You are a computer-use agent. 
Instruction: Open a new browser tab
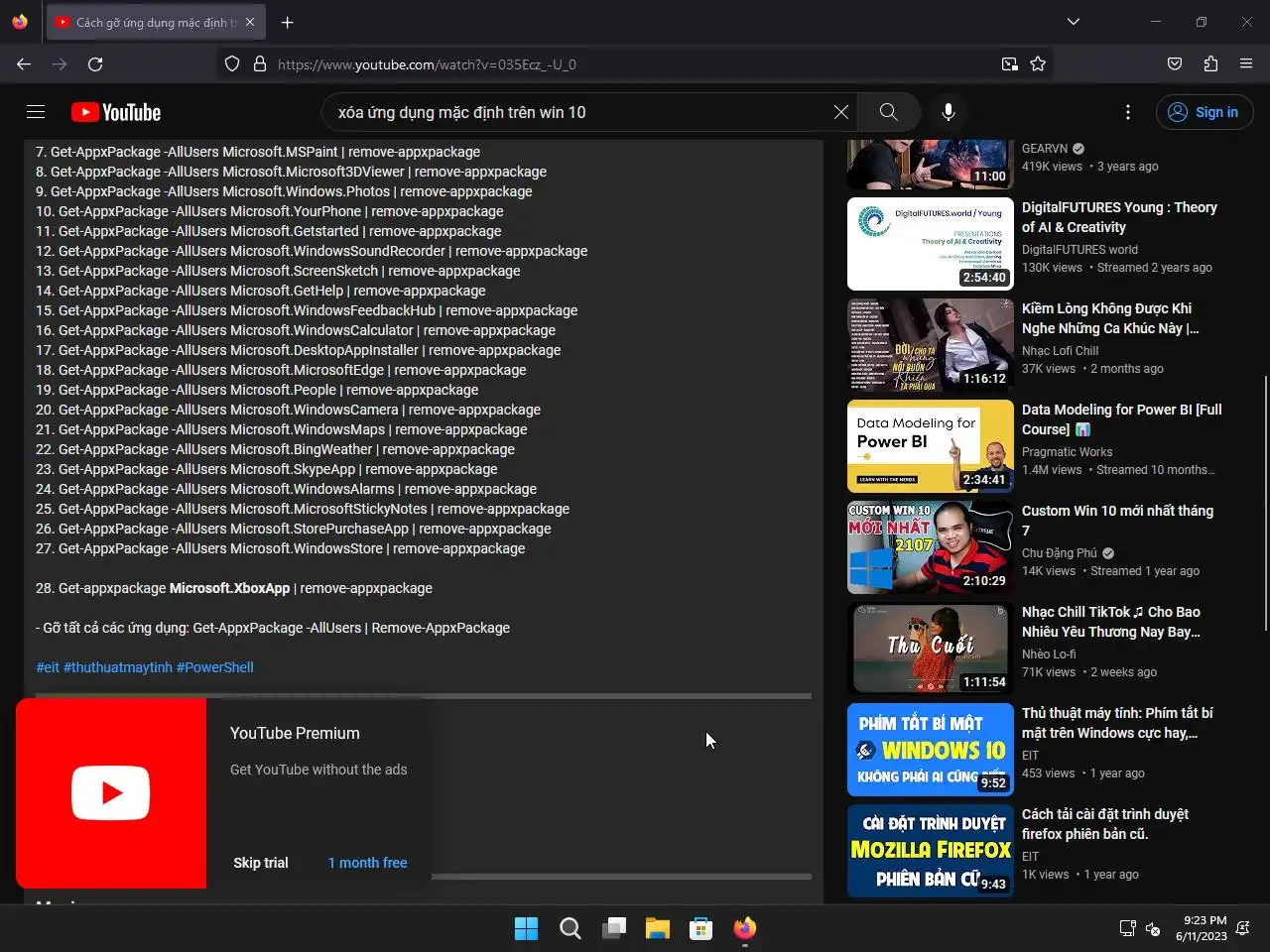pyautogui.click(x=288, y=22)
